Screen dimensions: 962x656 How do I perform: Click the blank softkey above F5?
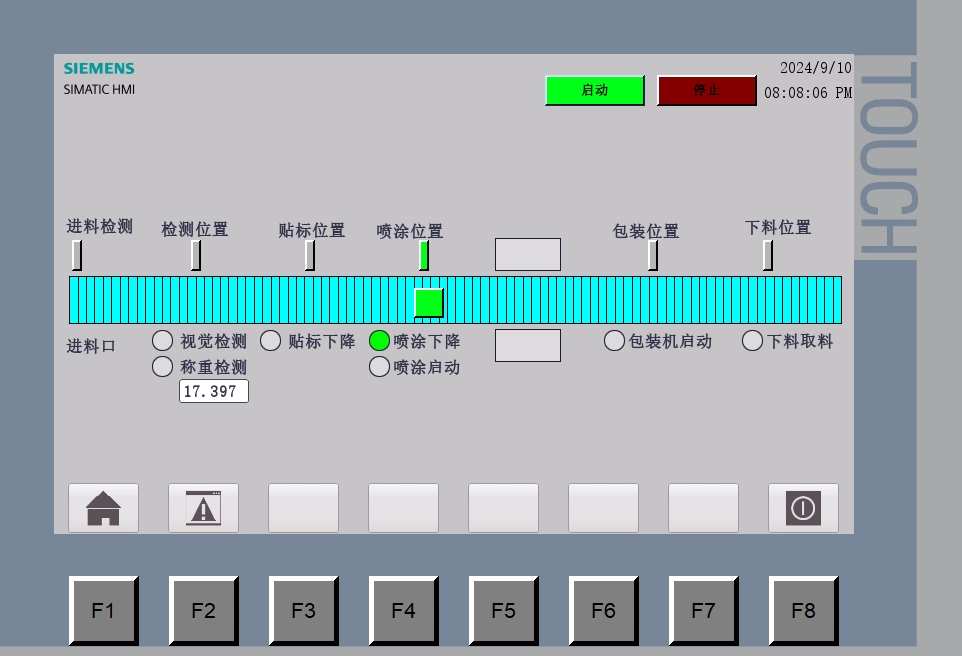tap(503, 508)
